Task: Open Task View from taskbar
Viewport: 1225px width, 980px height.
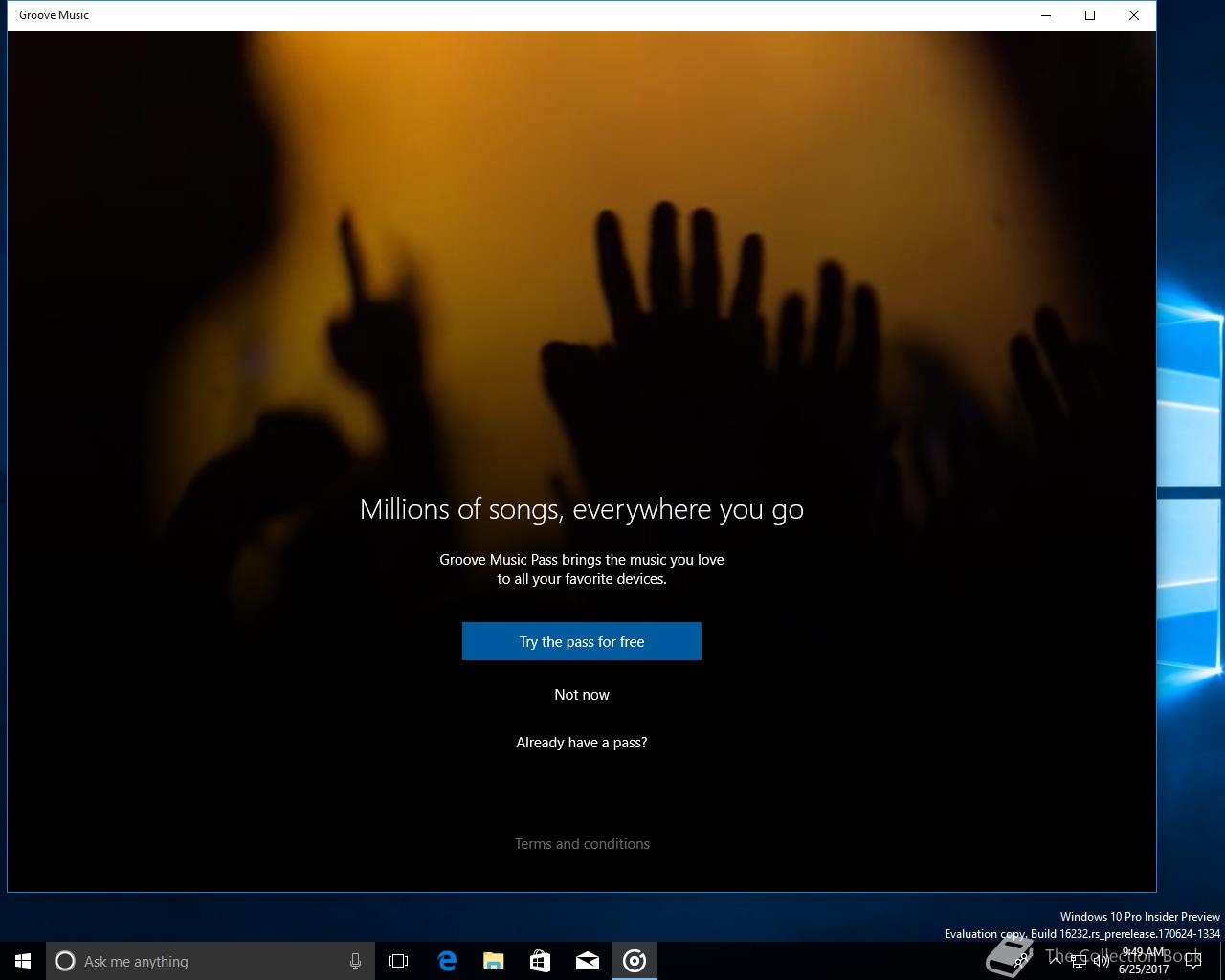Action: tap(398, 961)
